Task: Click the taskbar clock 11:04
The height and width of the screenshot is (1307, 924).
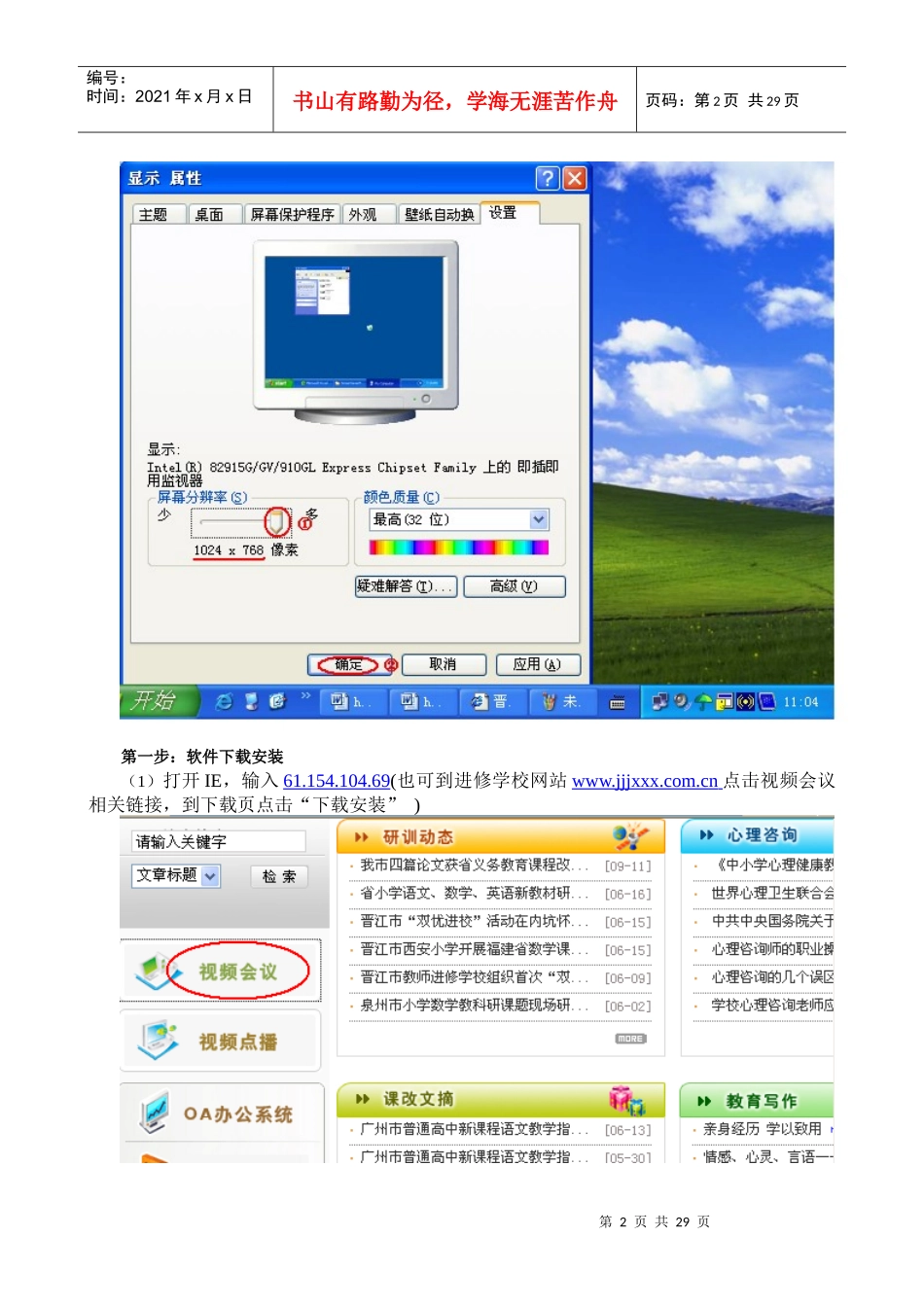Action: [800, 702]
